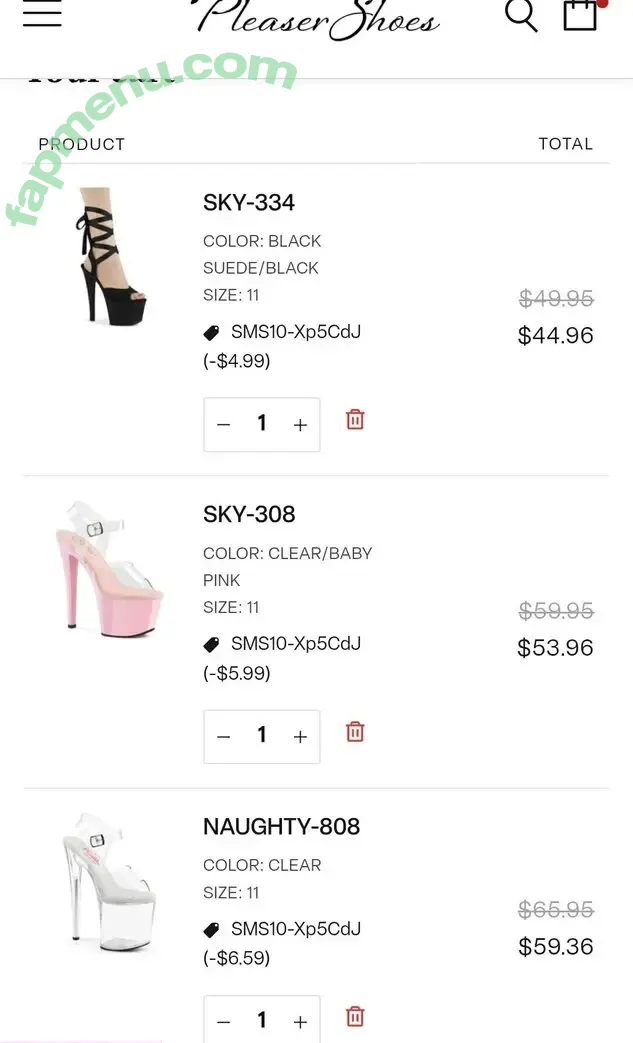Click SKY-308 coupon tag icon
Image resolution: width=633 pixels, height=1043 pixels.
click(211, 645)
